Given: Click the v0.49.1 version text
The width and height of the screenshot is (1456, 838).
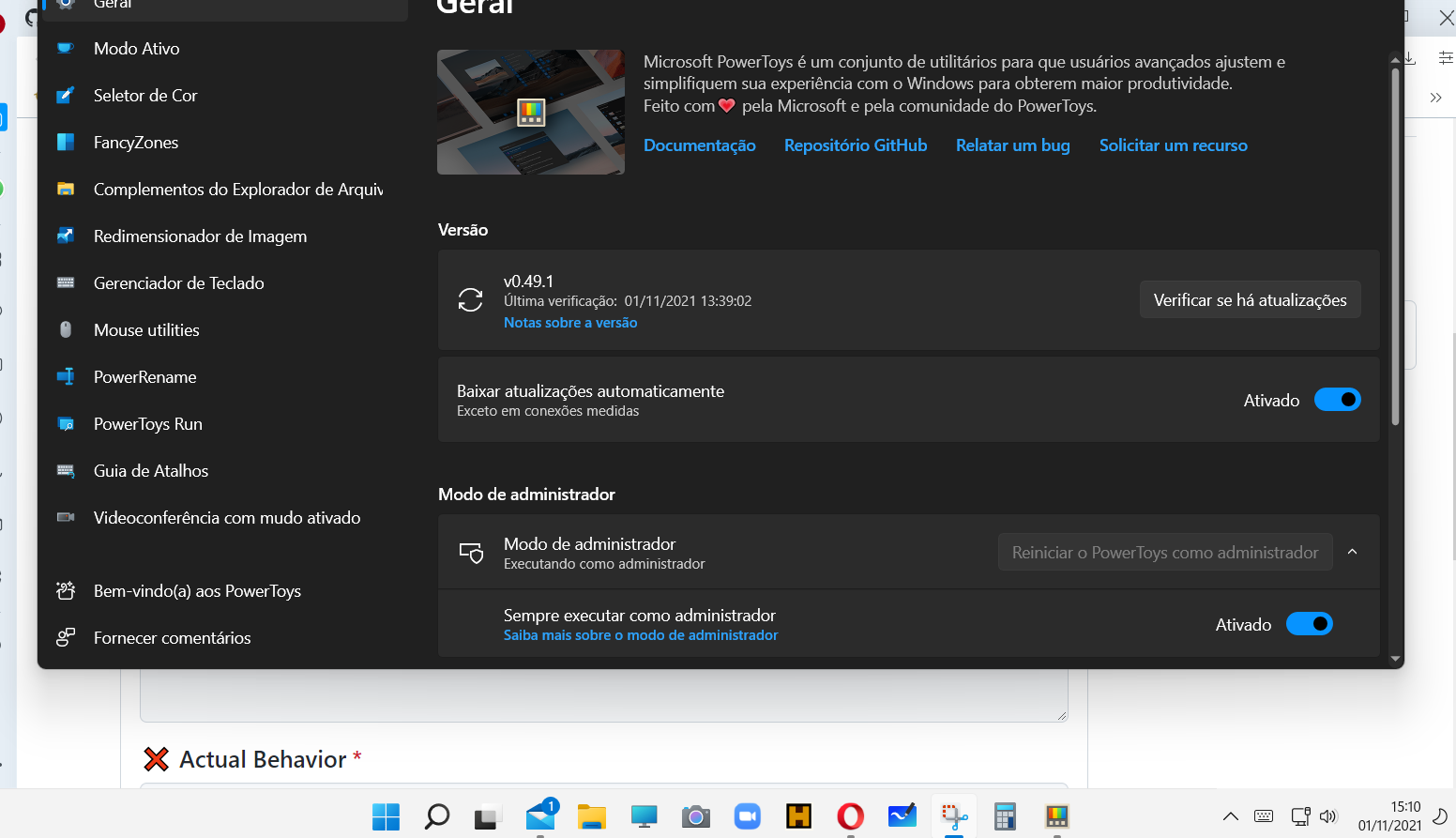Looking at the screenshot, I should [528, 282].
